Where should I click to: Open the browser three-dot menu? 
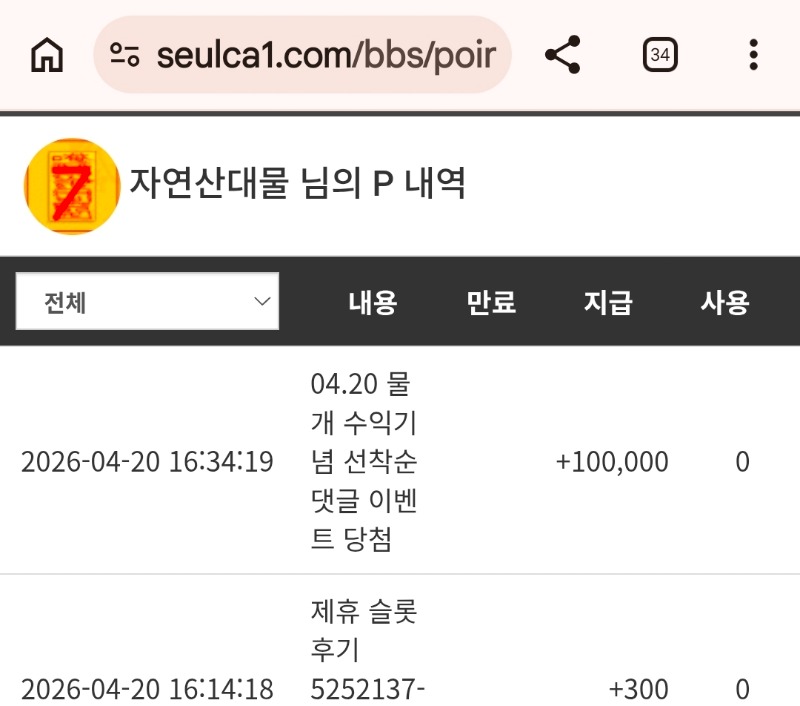pos(754,55)
